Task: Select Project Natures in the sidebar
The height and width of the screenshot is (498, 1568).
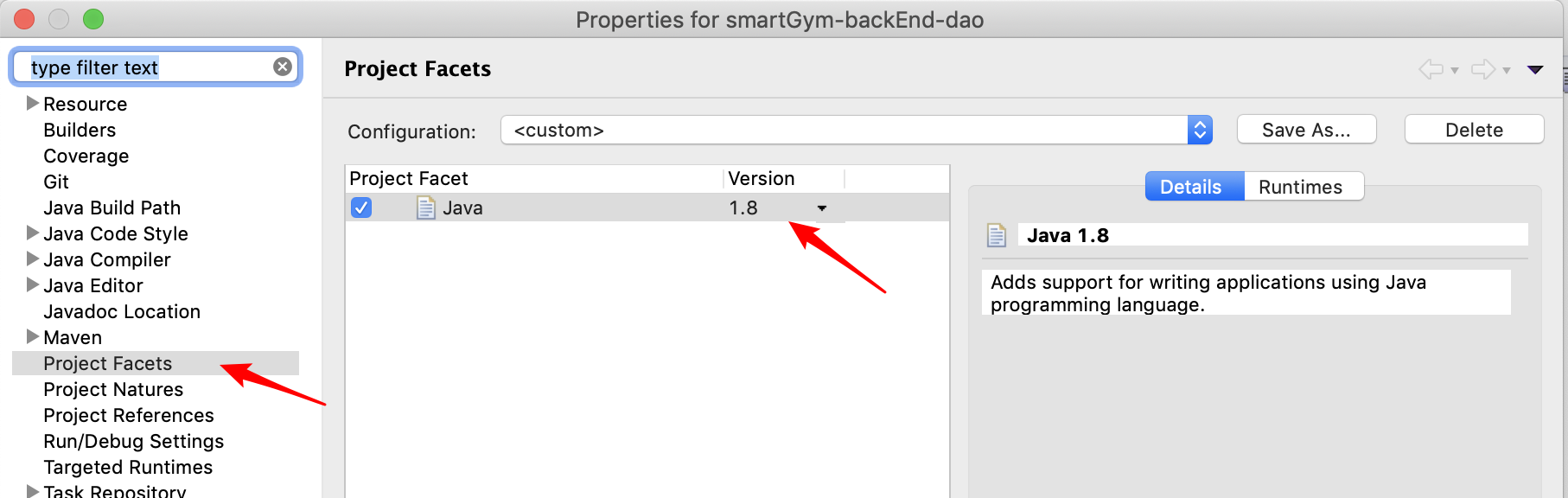Action: [x=112, y=389]
